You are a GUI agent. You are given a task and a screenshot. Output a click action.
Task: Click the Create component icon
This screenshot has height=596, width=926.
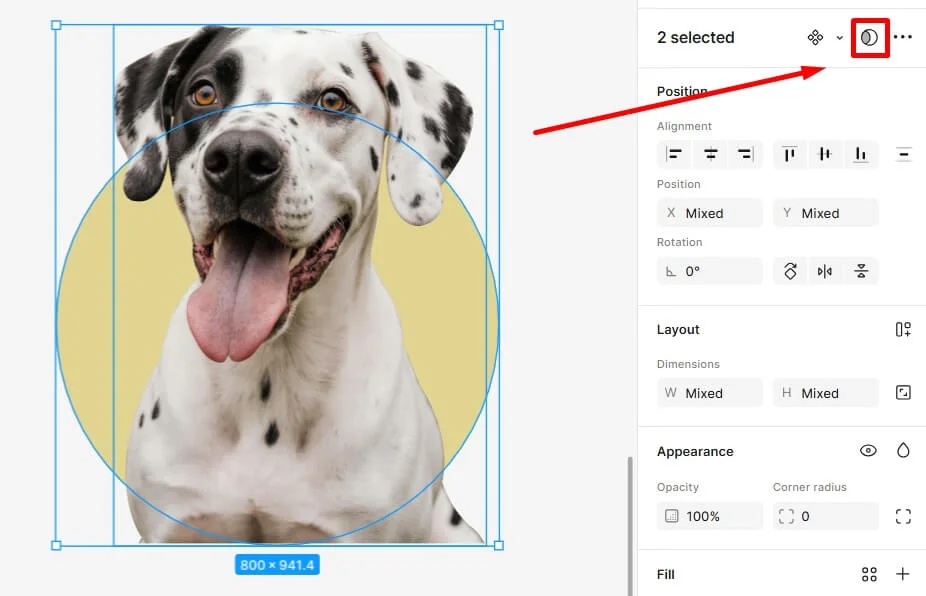pos(815,38)
